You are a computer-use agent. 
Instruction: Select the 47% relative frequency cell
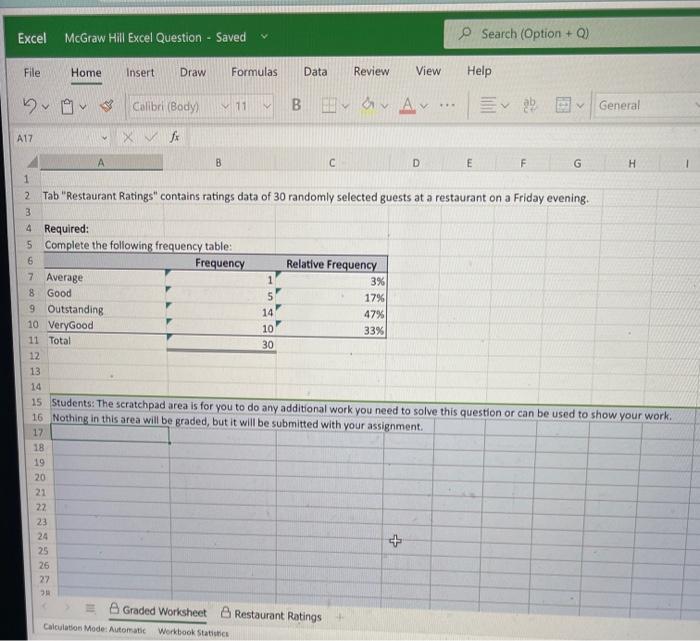[x=331, y=314]
